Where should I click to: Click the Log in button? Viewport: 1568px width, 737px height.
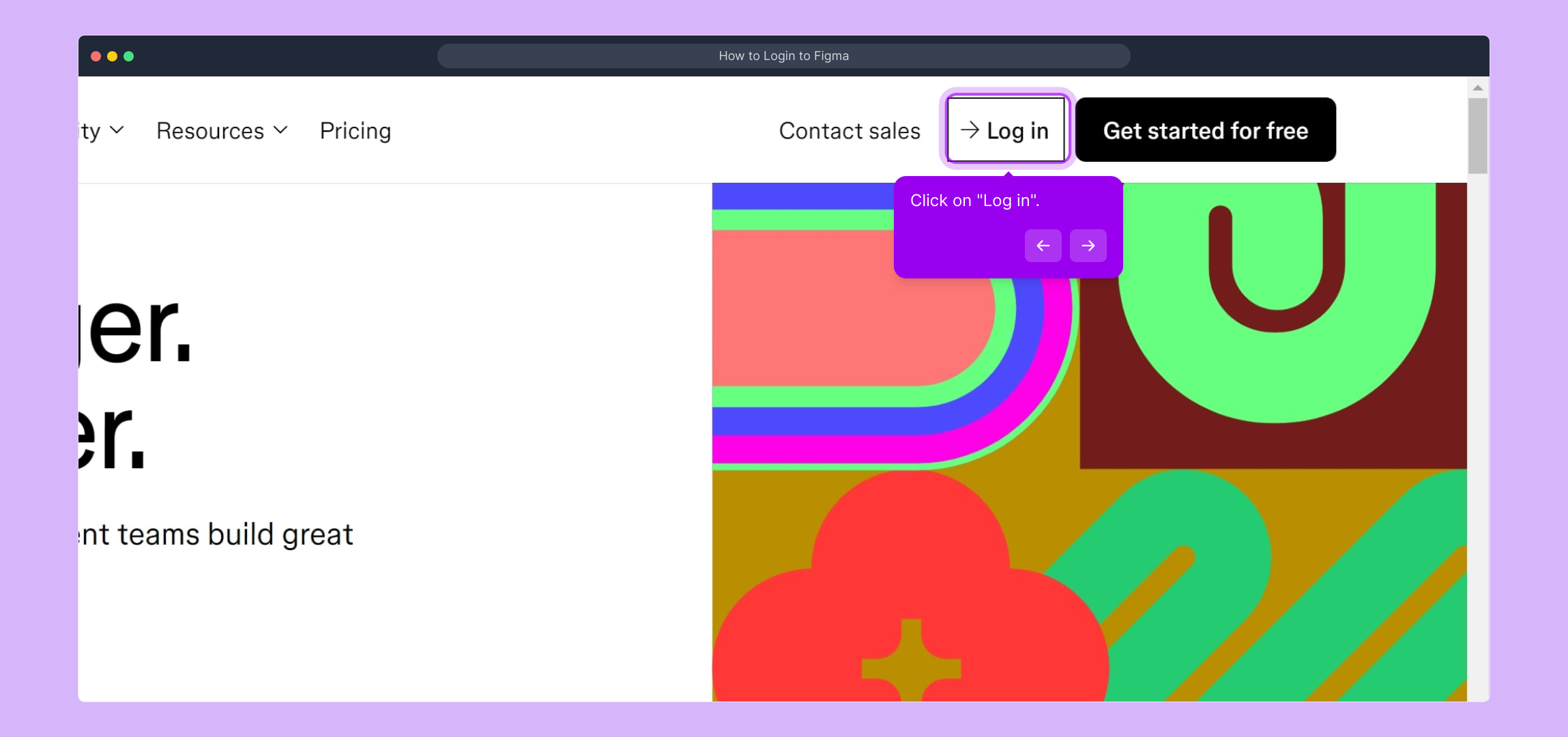pos(1006,130)
